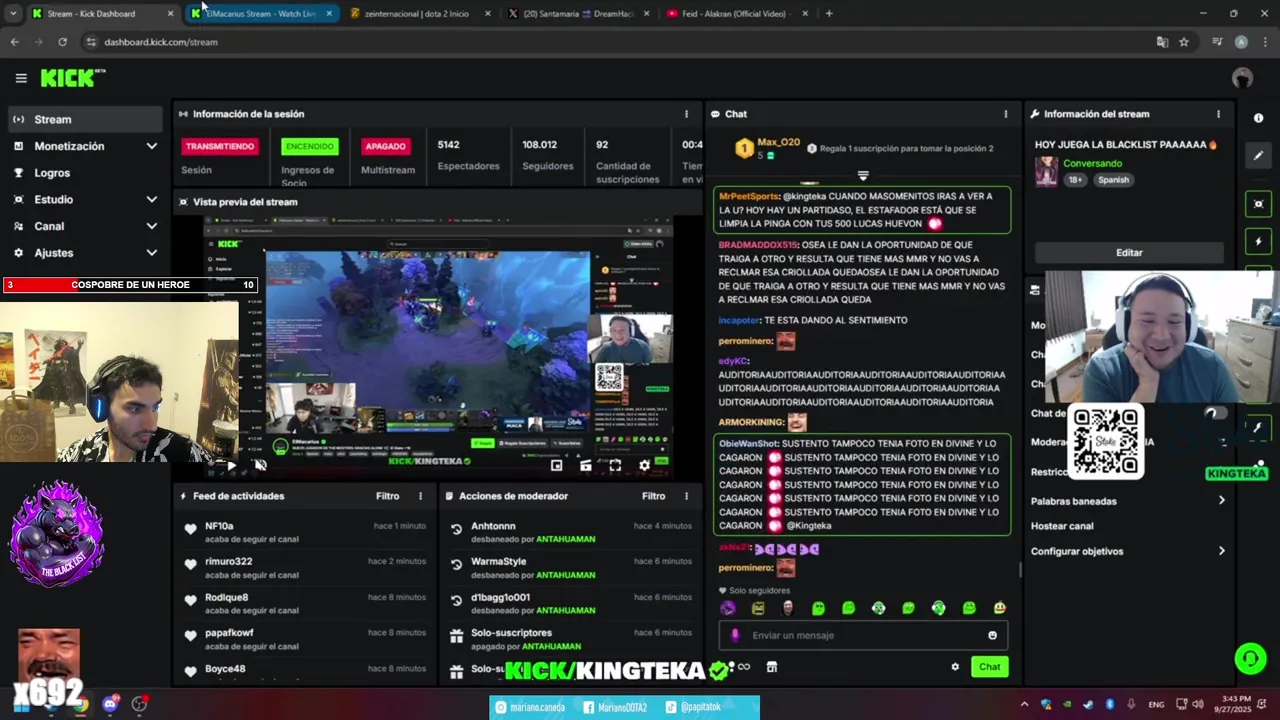
Task: Open activity feed three-dot menu
Action: click(420, 496)
